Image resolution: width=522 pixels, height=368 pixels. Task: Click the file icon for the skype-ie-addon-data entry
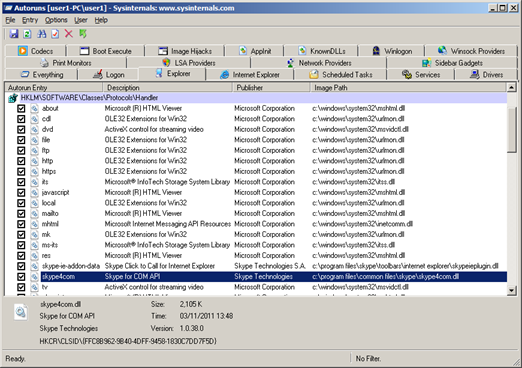(x=35, y=266)
